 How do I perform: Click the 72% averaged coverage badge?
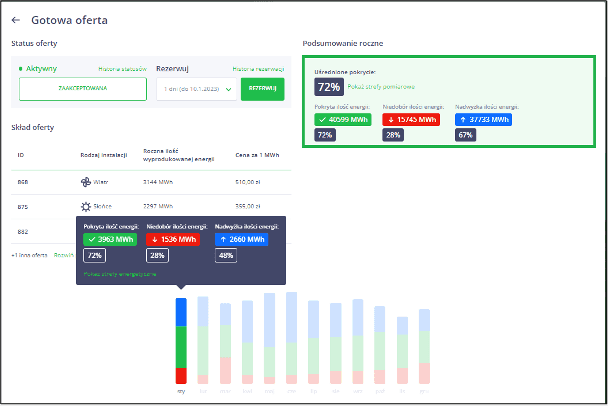(x=328, y=87)
